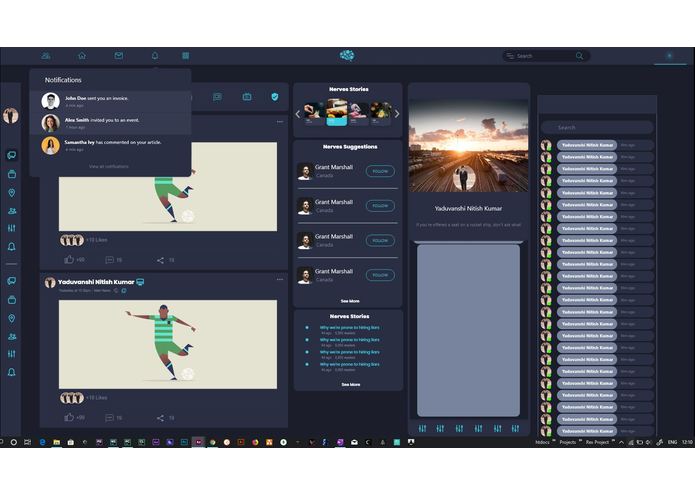Open the soccer player image in lower post
695x494 pixels.
point(168,345)
